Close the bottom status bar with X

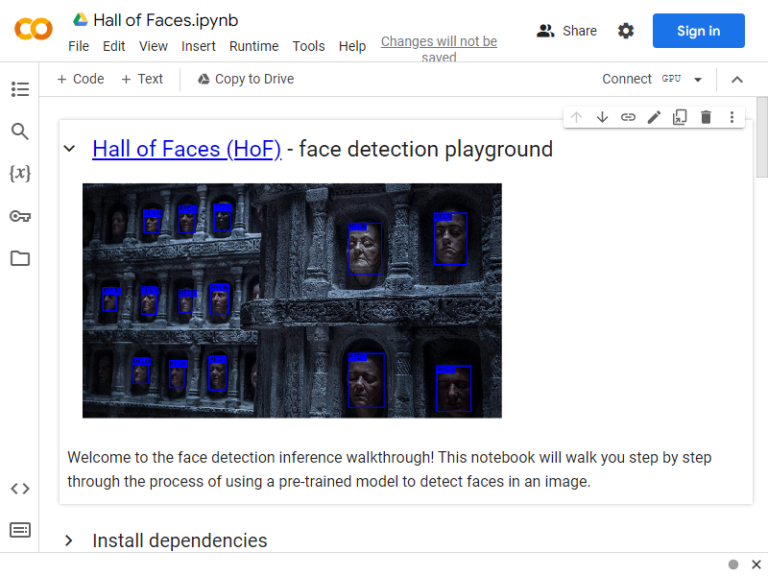pos(756,564)
